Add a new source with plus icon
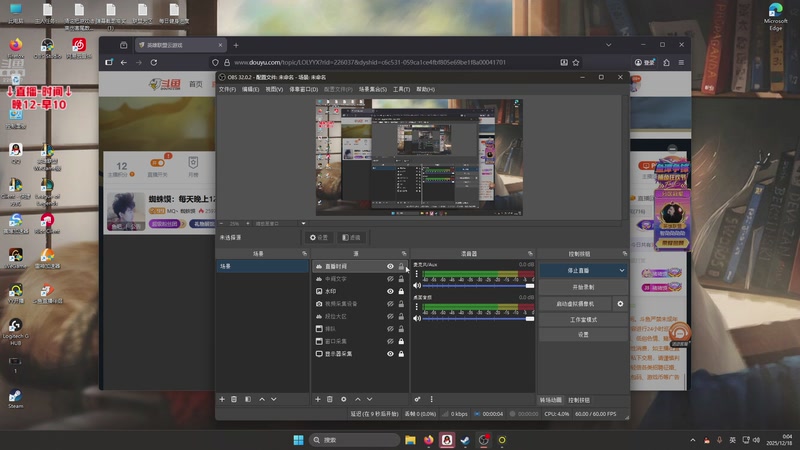Image resolution: width=800 pixels, height=450 pixels. tap(317, 399)
